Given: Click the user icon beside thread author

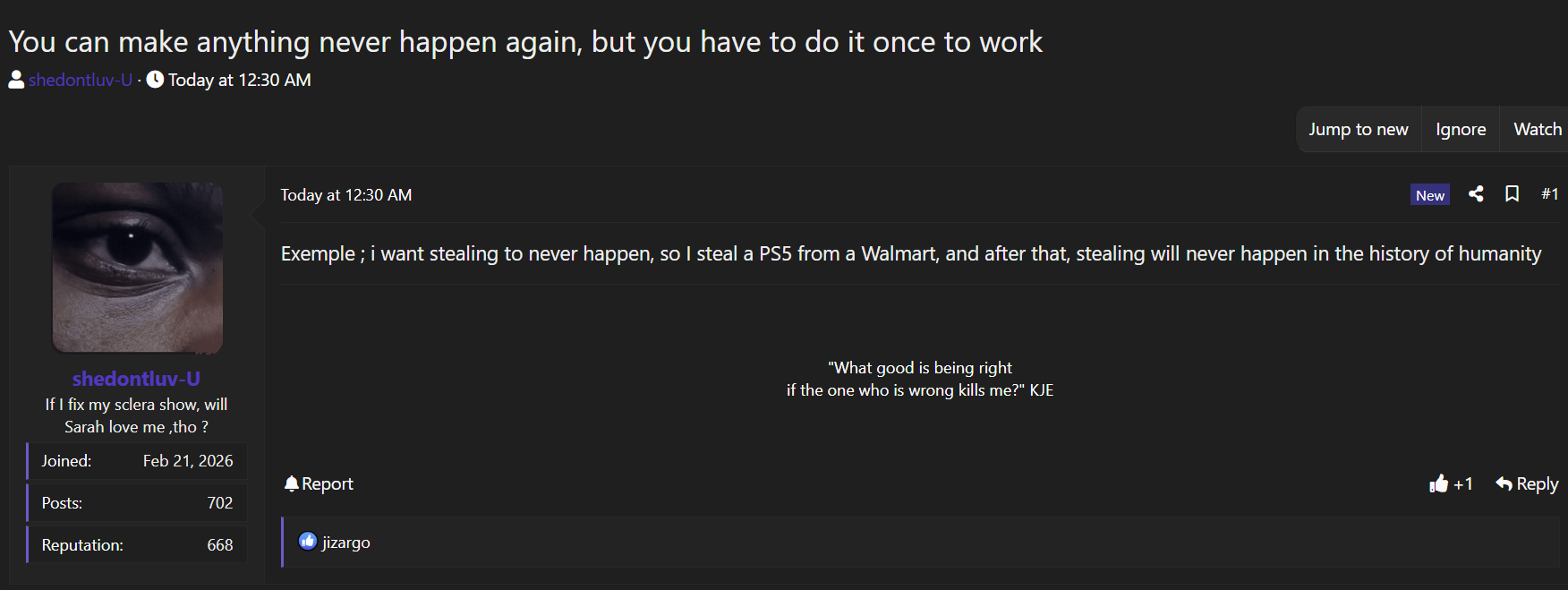Looking at the screenshot, I should pyautogui.click(x=16, y=80).
